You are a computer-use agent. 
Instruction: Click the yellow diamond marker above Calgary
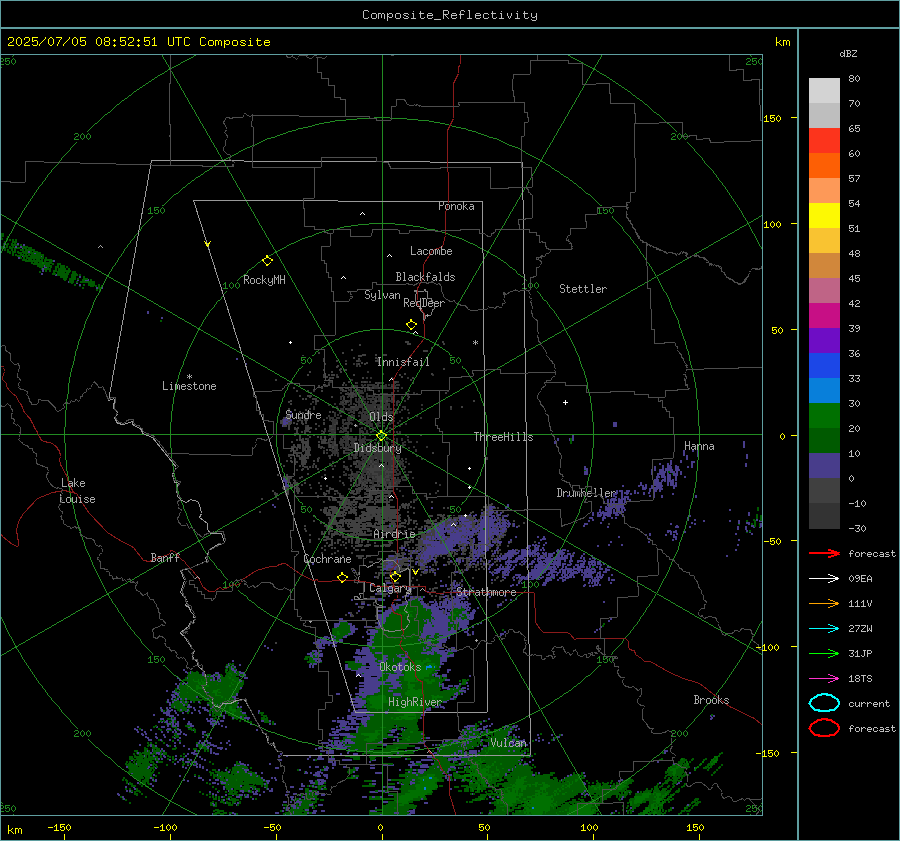[395, 576]
